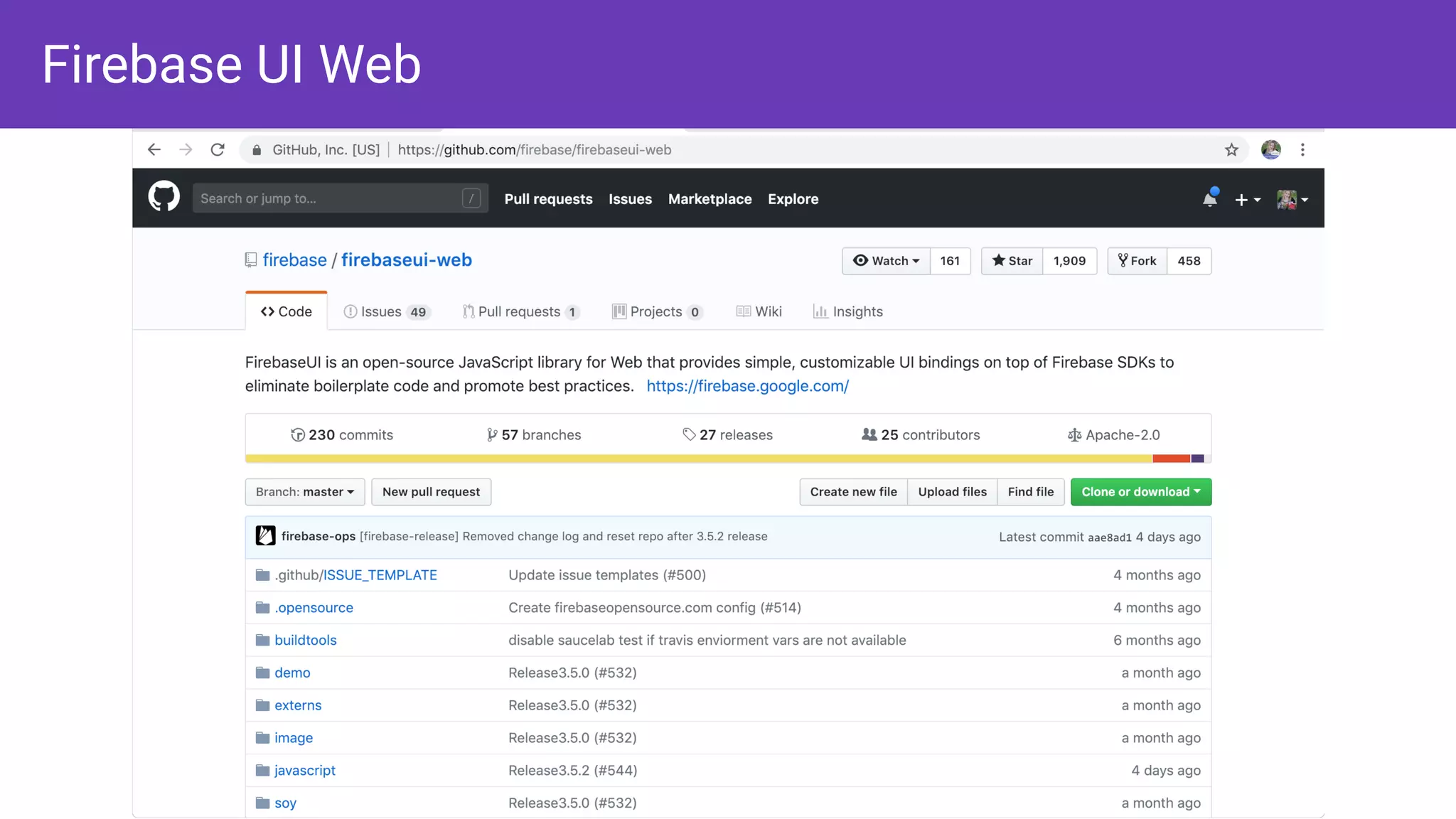Screen dimensions: 1456x819
Task: Open Pull requests in the top navigation
Action: [x=548, y=199]
